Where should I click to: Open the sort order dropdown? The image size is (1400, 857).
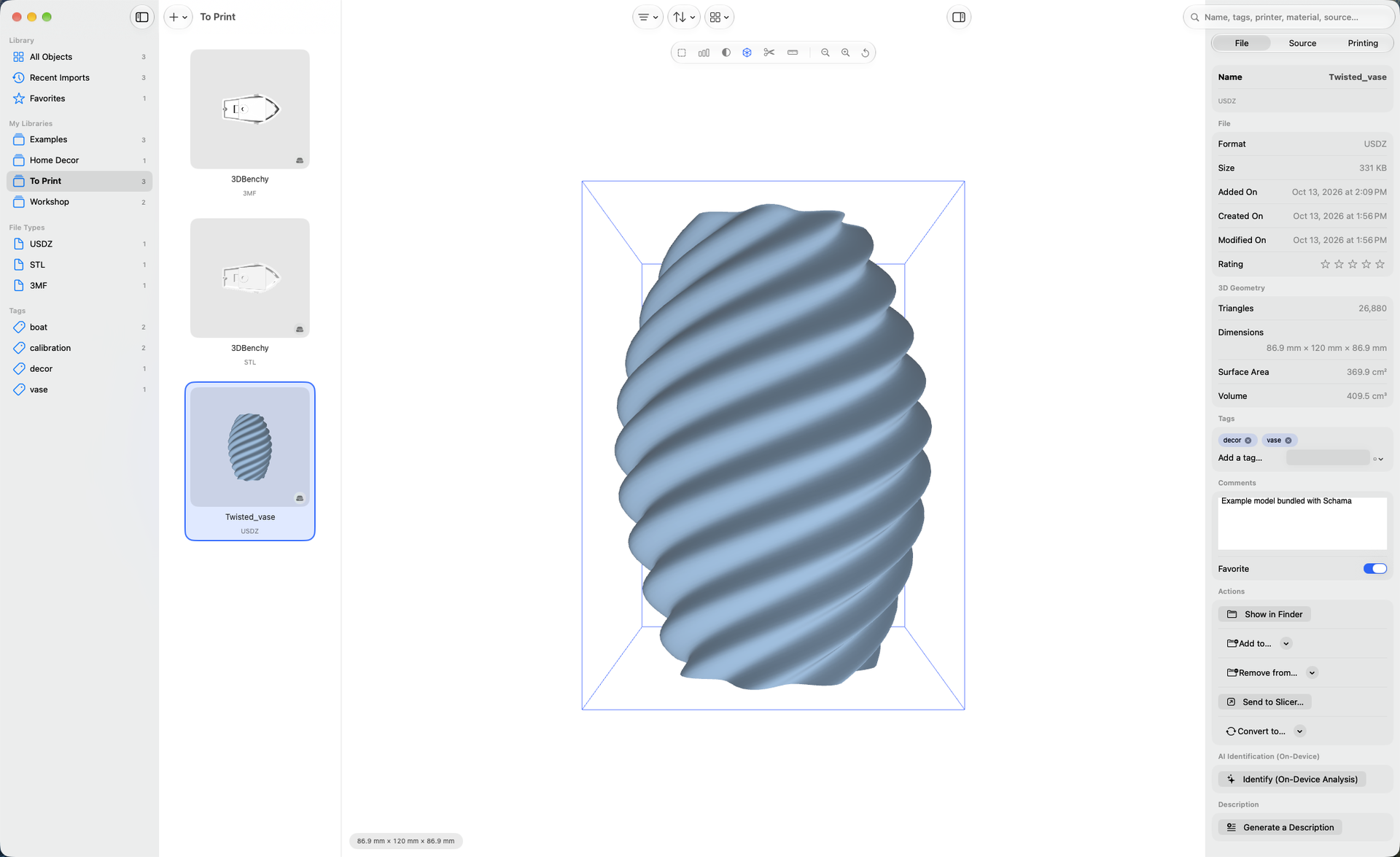(x=684, y=17)
